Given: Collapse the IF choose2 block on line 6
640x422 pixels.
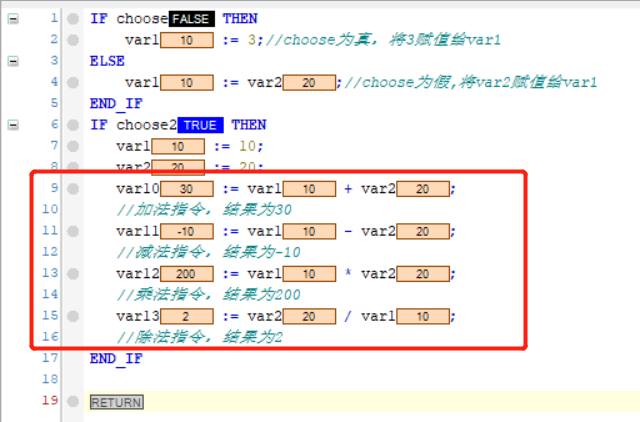Looking at the screenshot, I should 13,125.
